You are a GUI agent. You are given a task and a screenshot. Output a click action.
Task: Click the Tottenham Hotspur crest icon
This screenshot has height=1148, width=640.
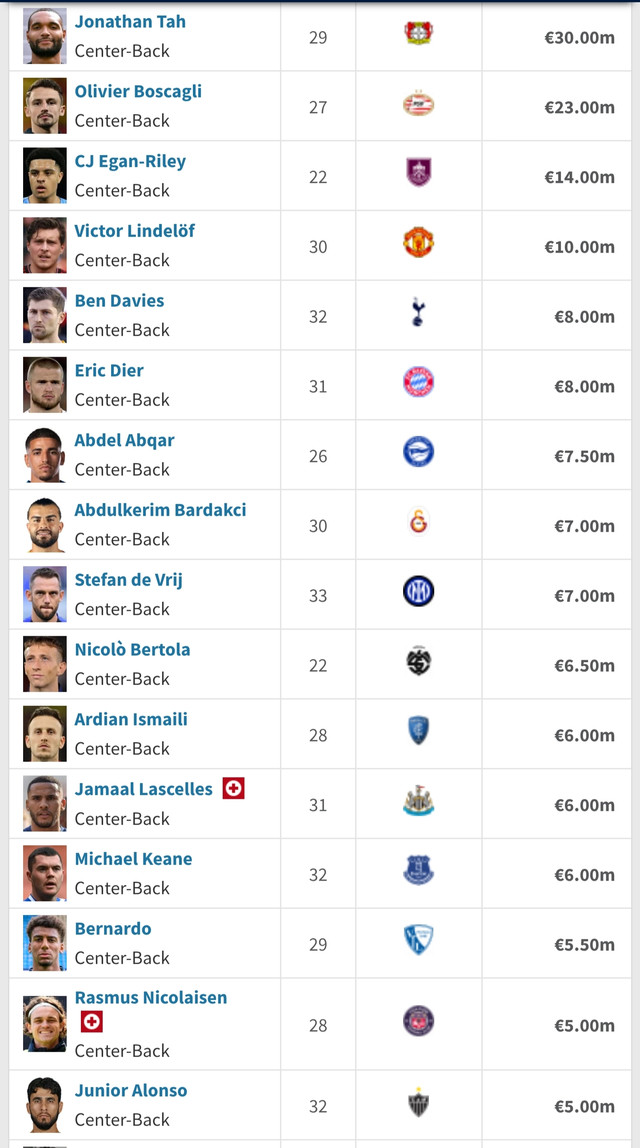418,313
